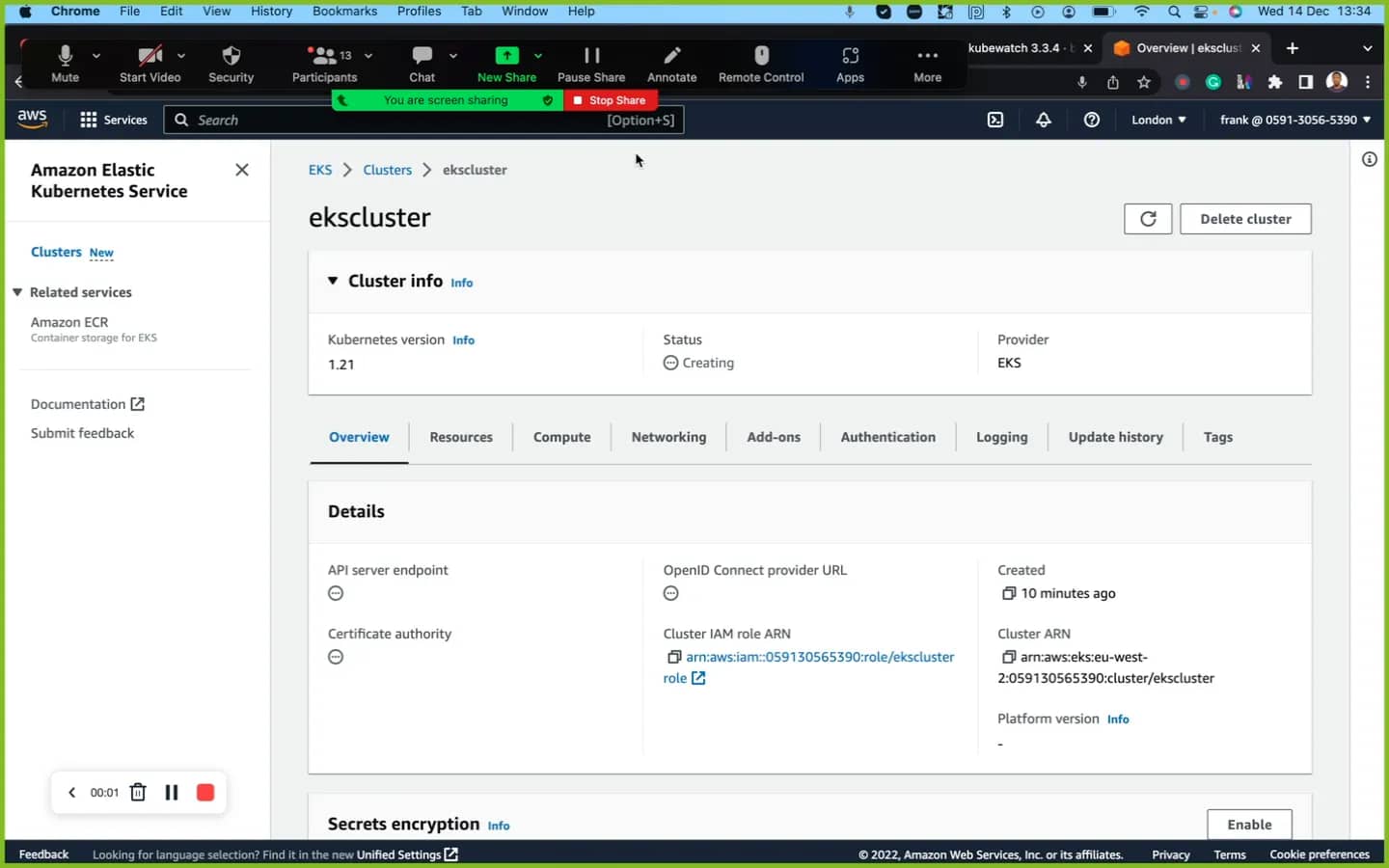1389x868 pixels.
Task: Open Zoom Participants panel
Action: [x=324, y=64]
